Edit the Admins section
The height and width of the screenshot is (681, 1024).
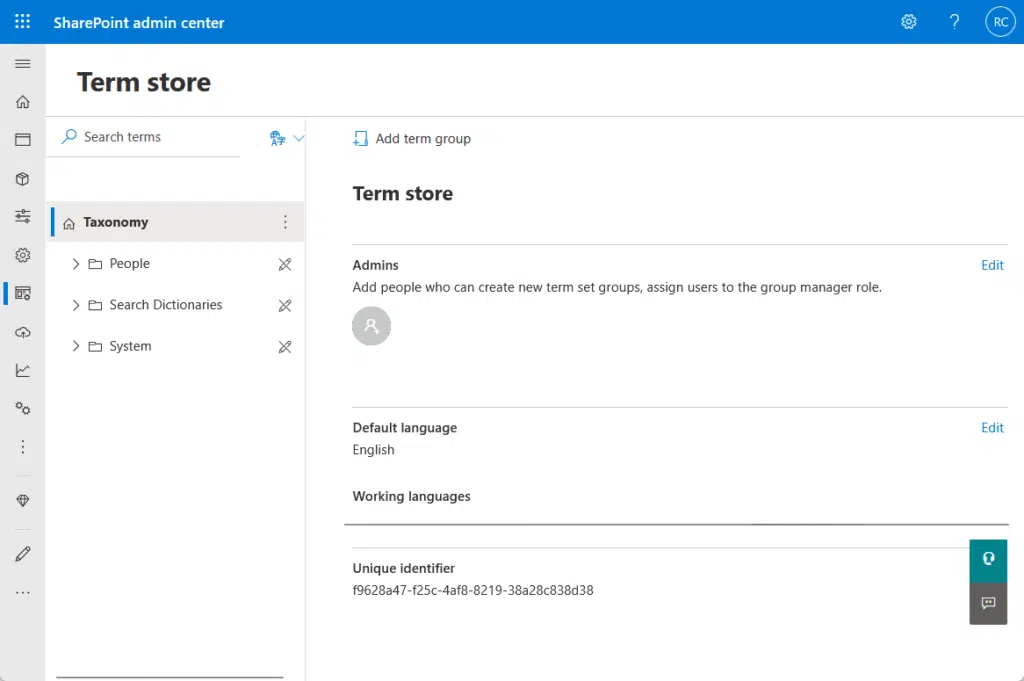pyautogui.click(x=992, y=265)
